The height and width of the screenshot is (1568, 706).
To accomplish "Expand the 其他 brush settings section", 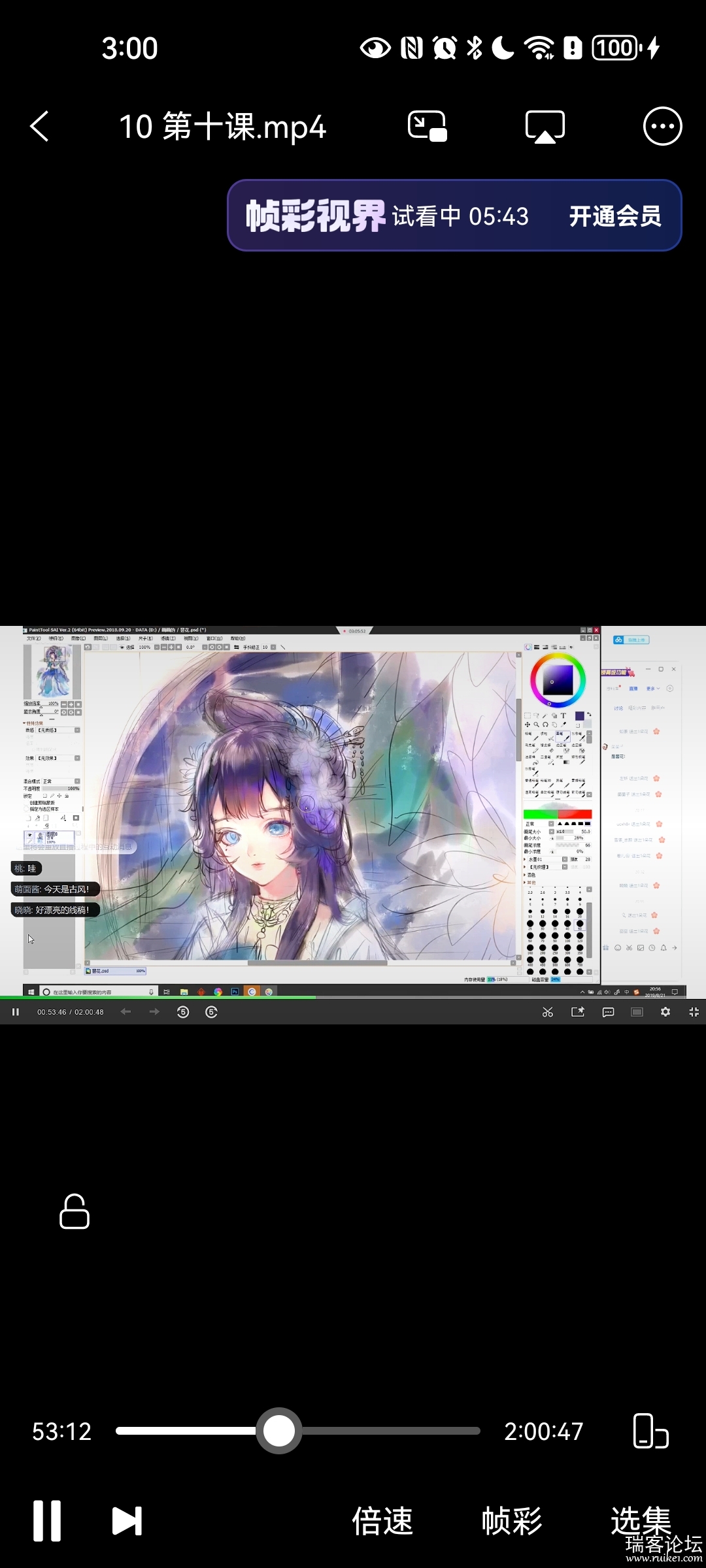I will pos(529,883).
